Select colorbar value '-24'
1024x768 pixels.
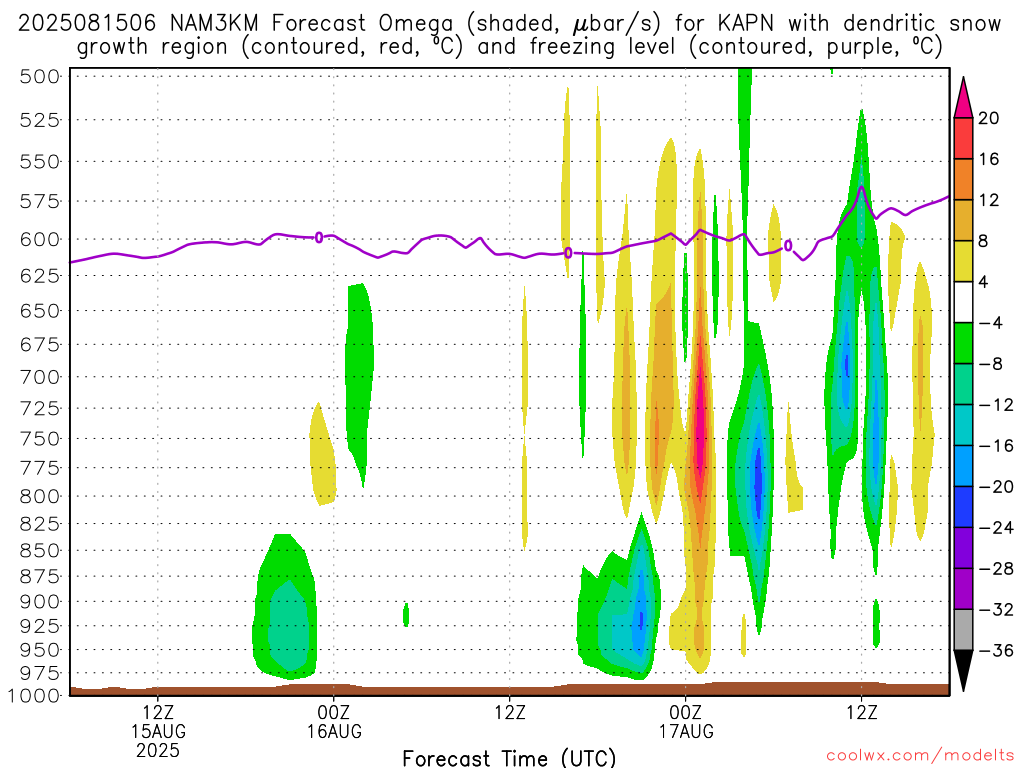tap(995, 528)
